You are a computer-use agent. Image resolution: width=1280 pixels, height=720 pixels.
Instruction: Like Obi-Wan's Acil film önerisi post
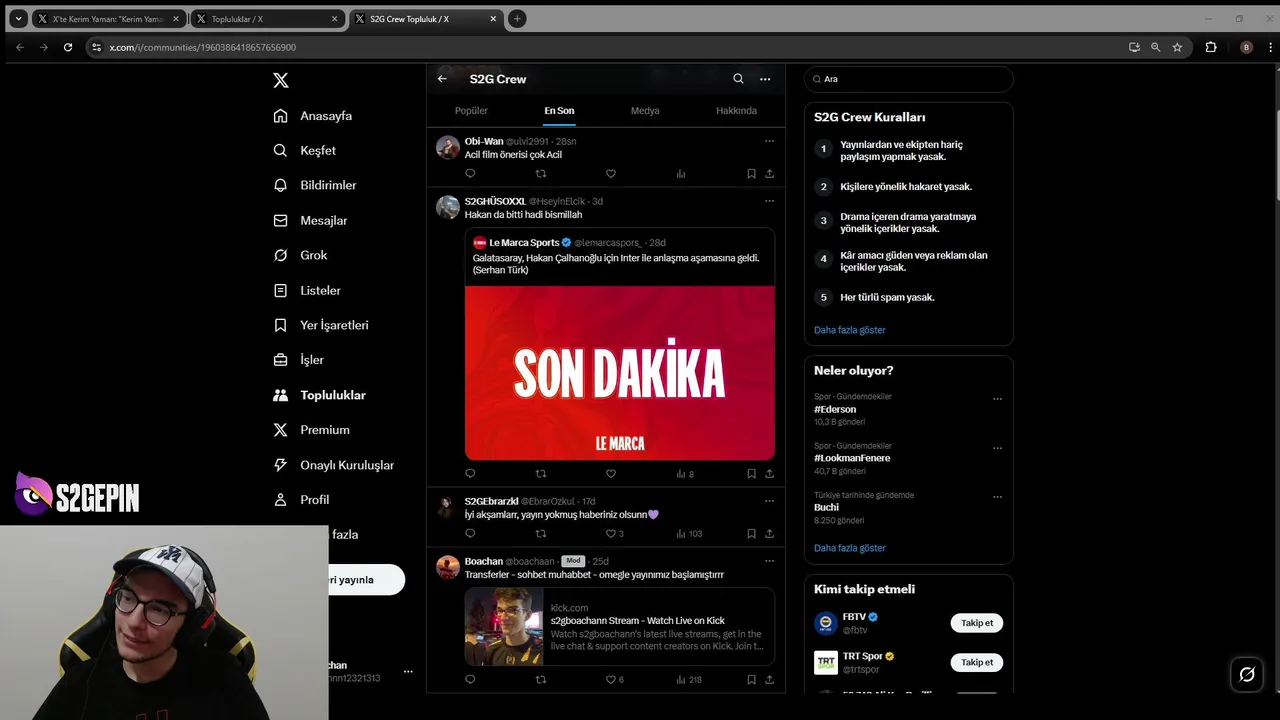pos(611,173)
